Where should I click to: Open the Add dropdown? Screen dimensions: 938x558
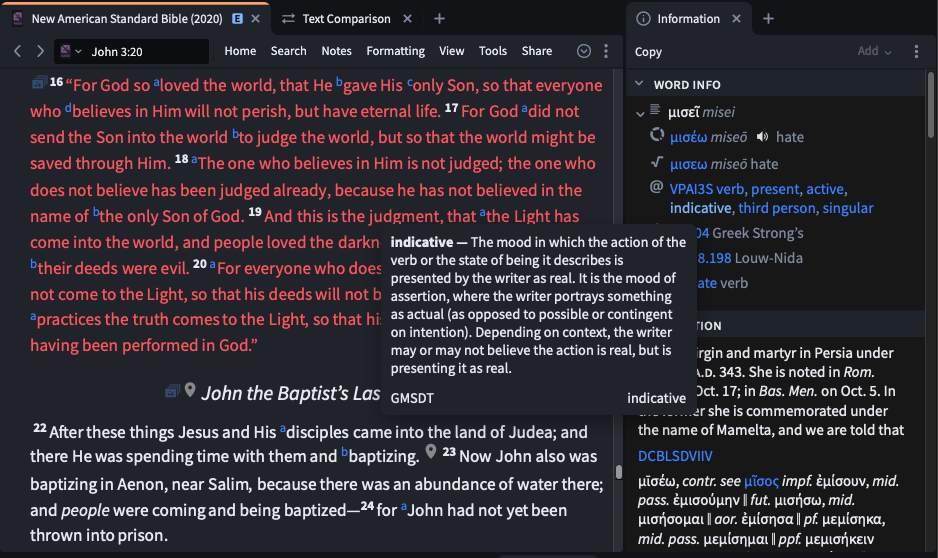point(874,51)
